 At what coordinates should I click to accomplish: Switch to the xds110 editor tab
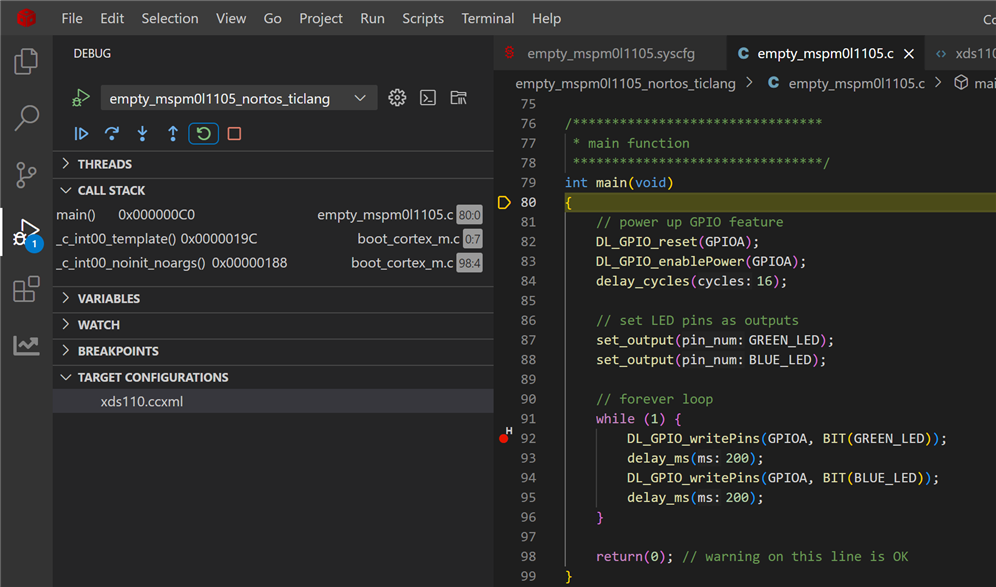(x=962, y=53)
